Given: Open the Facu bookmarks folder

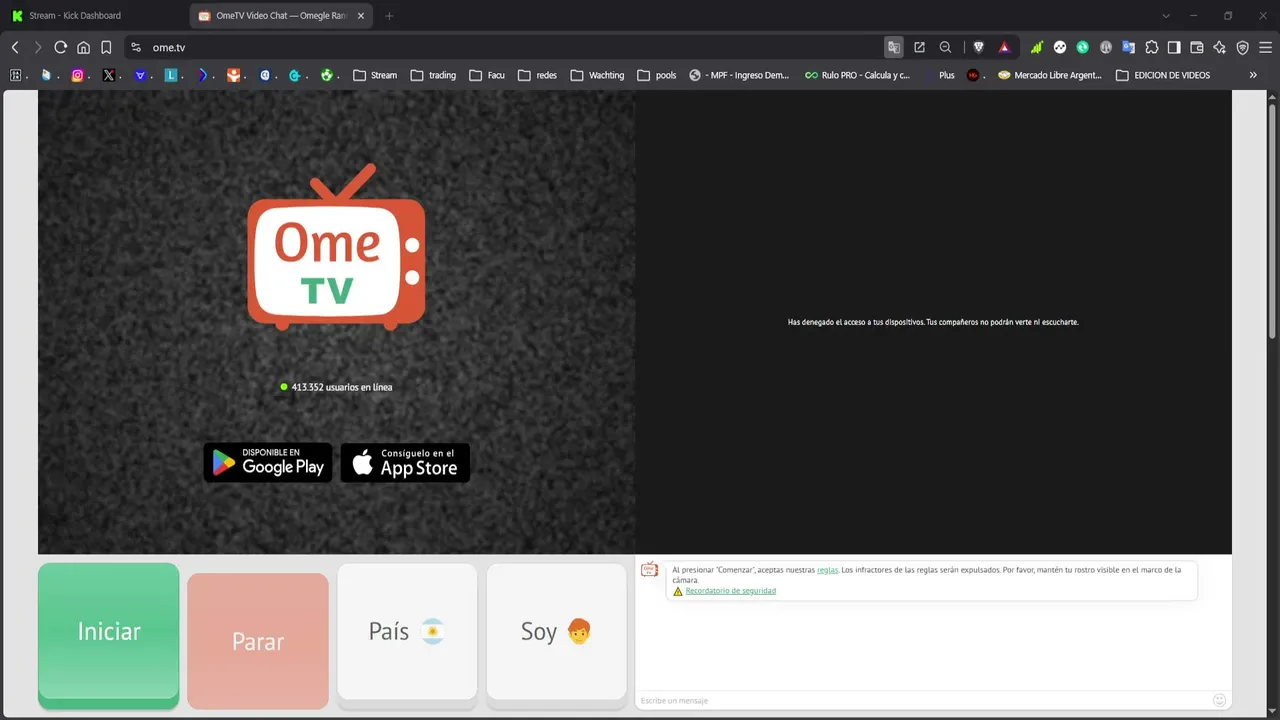Looking at the screenshot, I should [486, 75].
